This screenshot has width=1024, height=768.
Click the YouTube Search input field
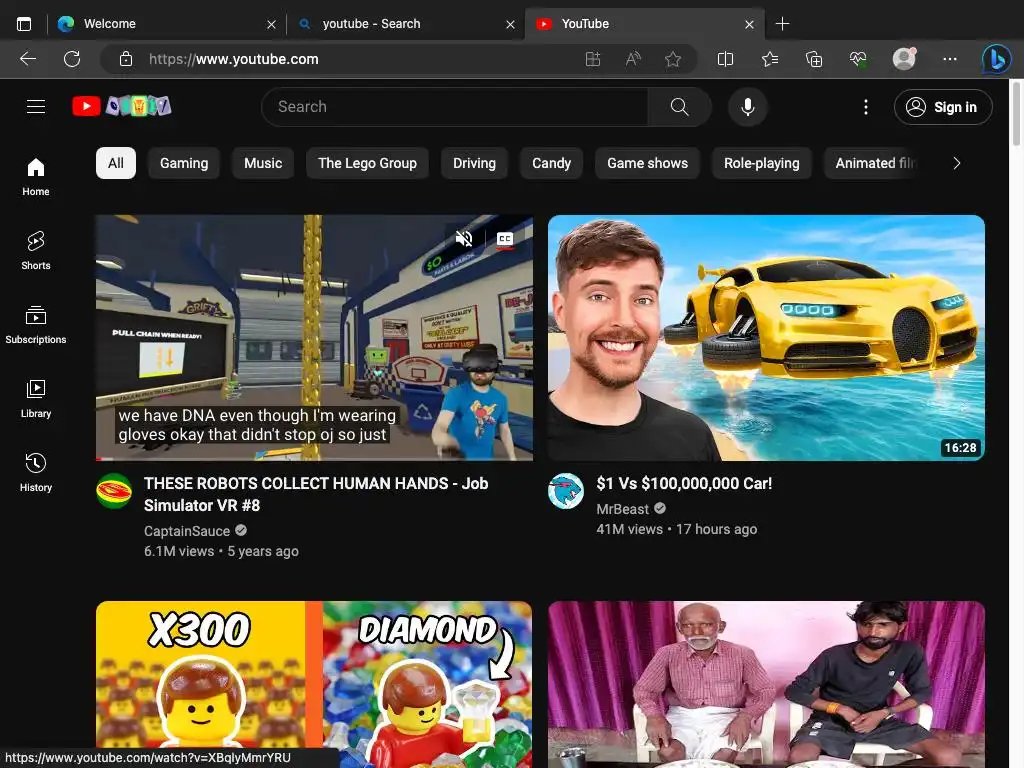point(455,106)
